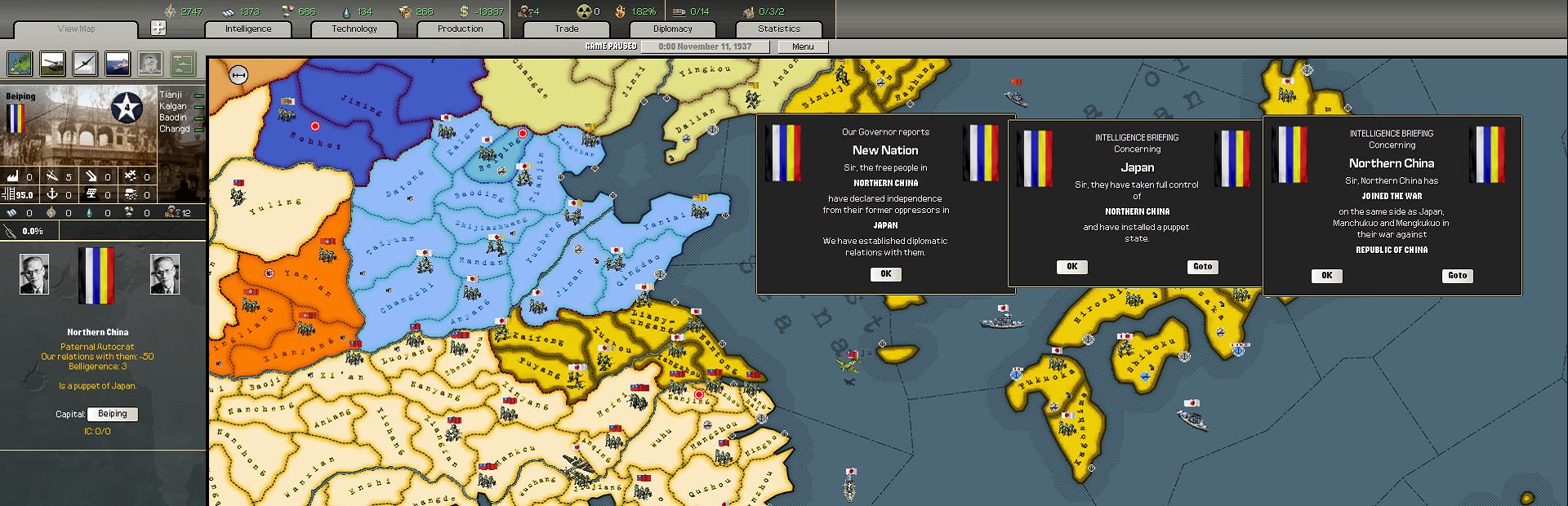Select the naval units ship icon
Image resolution: width=1568 pixels, height=506 pixels.
point(118,64)
